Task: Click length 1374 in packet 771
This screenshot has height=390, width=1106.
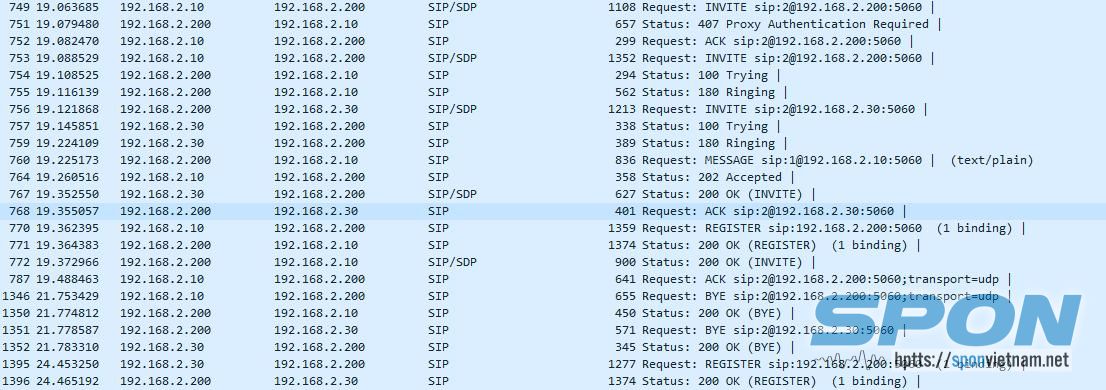Action: coord(621,245)
